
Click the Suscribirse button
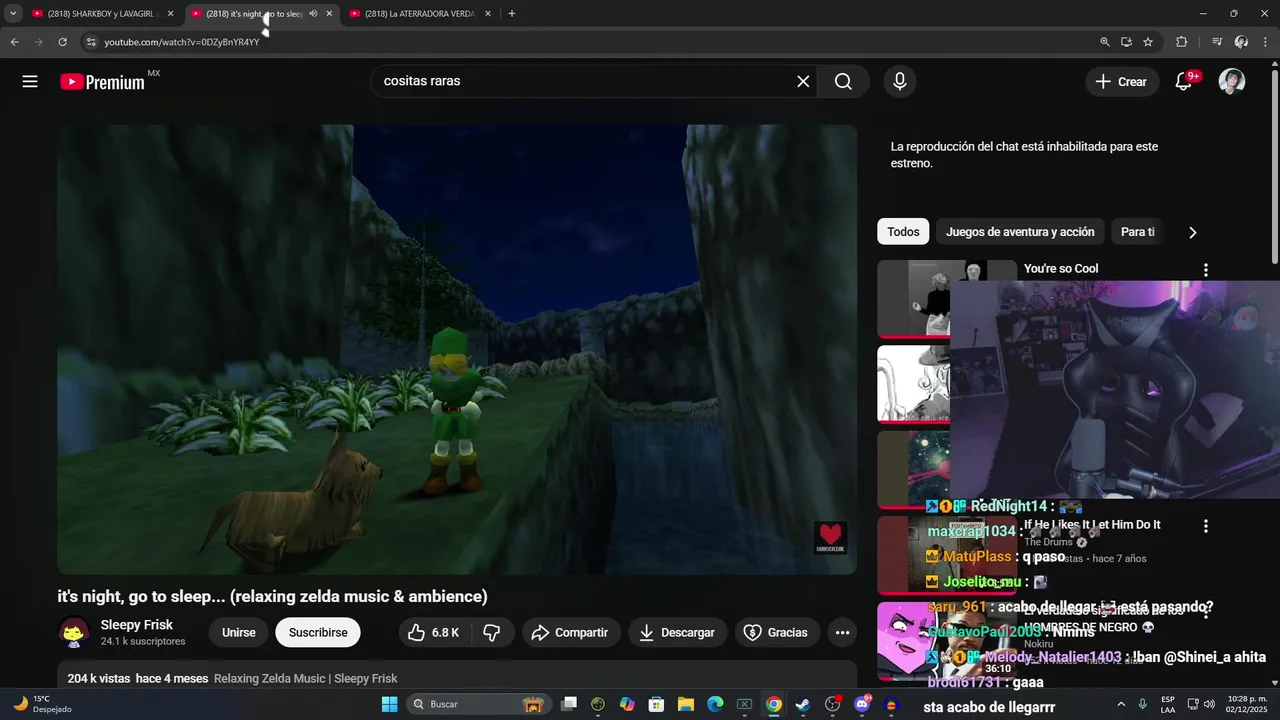pyautogui.click(x=318, y=632)
